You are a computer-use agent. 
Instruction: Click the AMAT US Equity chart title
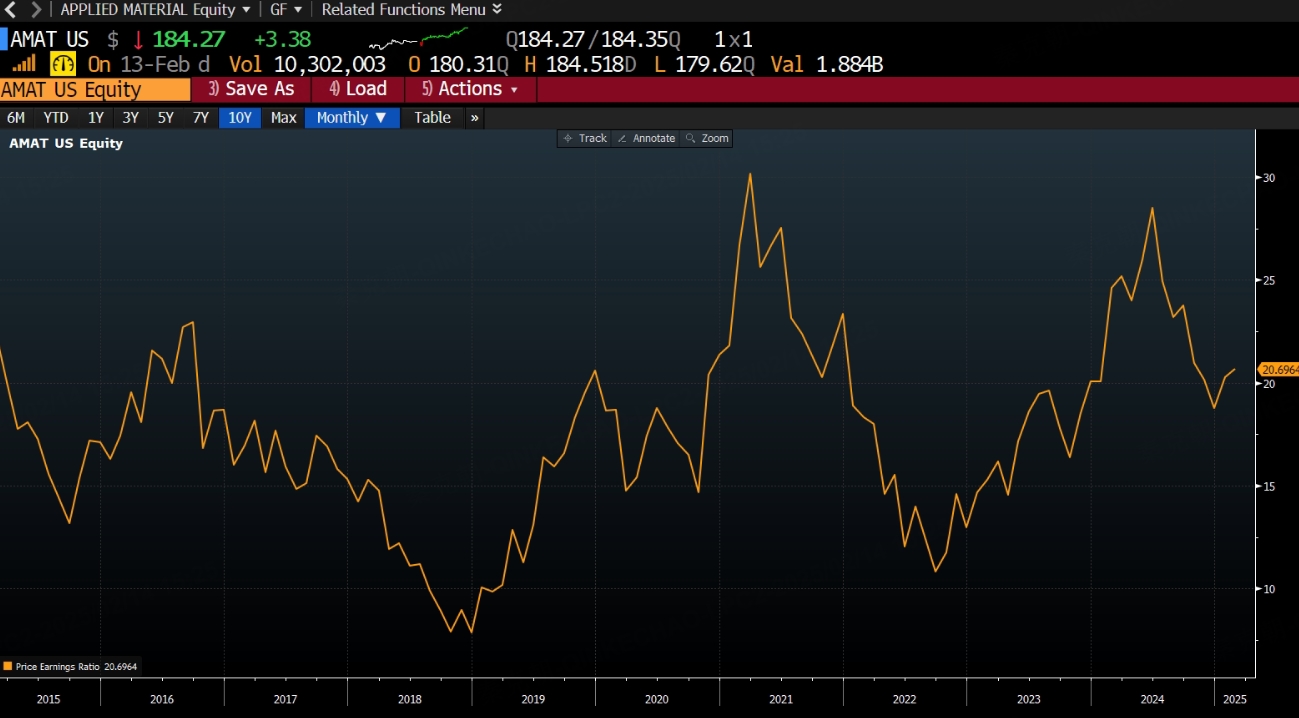point(66,143)
